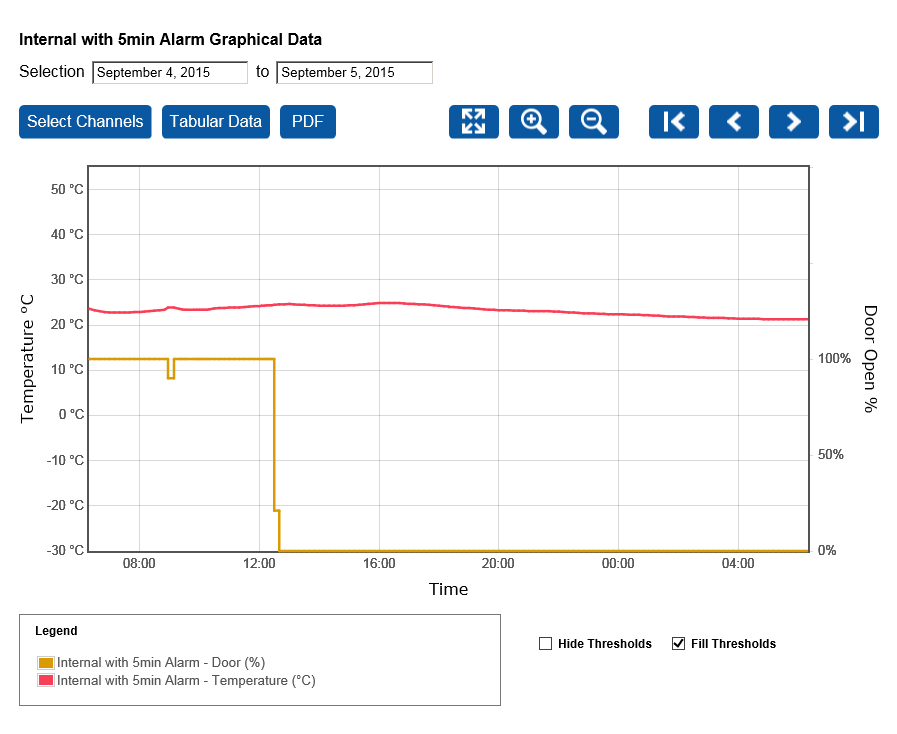Expand the graph to fullscreen view
Viewport: 897px width, 734px height.
pos(473,121)
